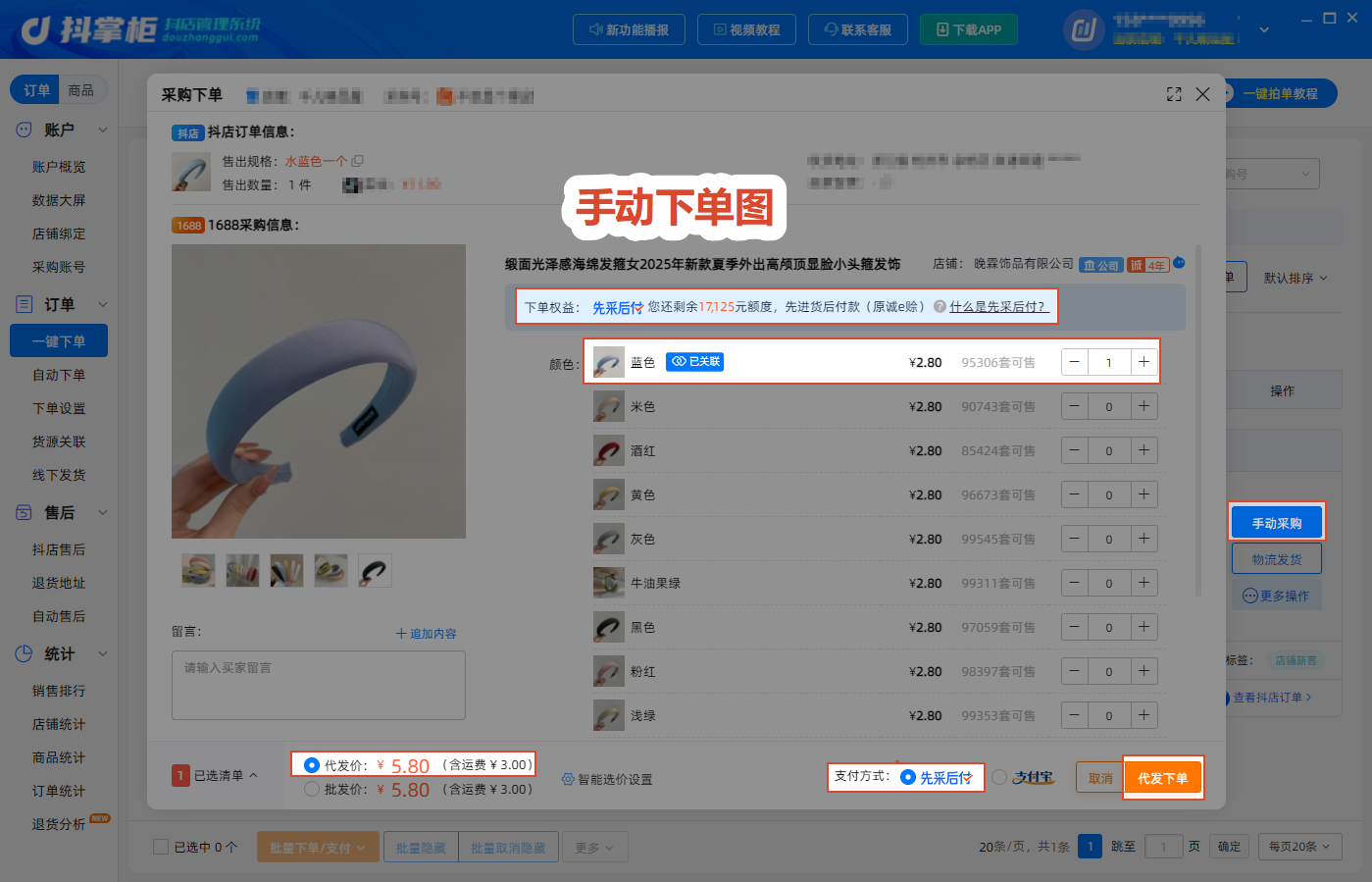
Task: Collapse the 统计 sidebar section
Action: click(103, 653)
